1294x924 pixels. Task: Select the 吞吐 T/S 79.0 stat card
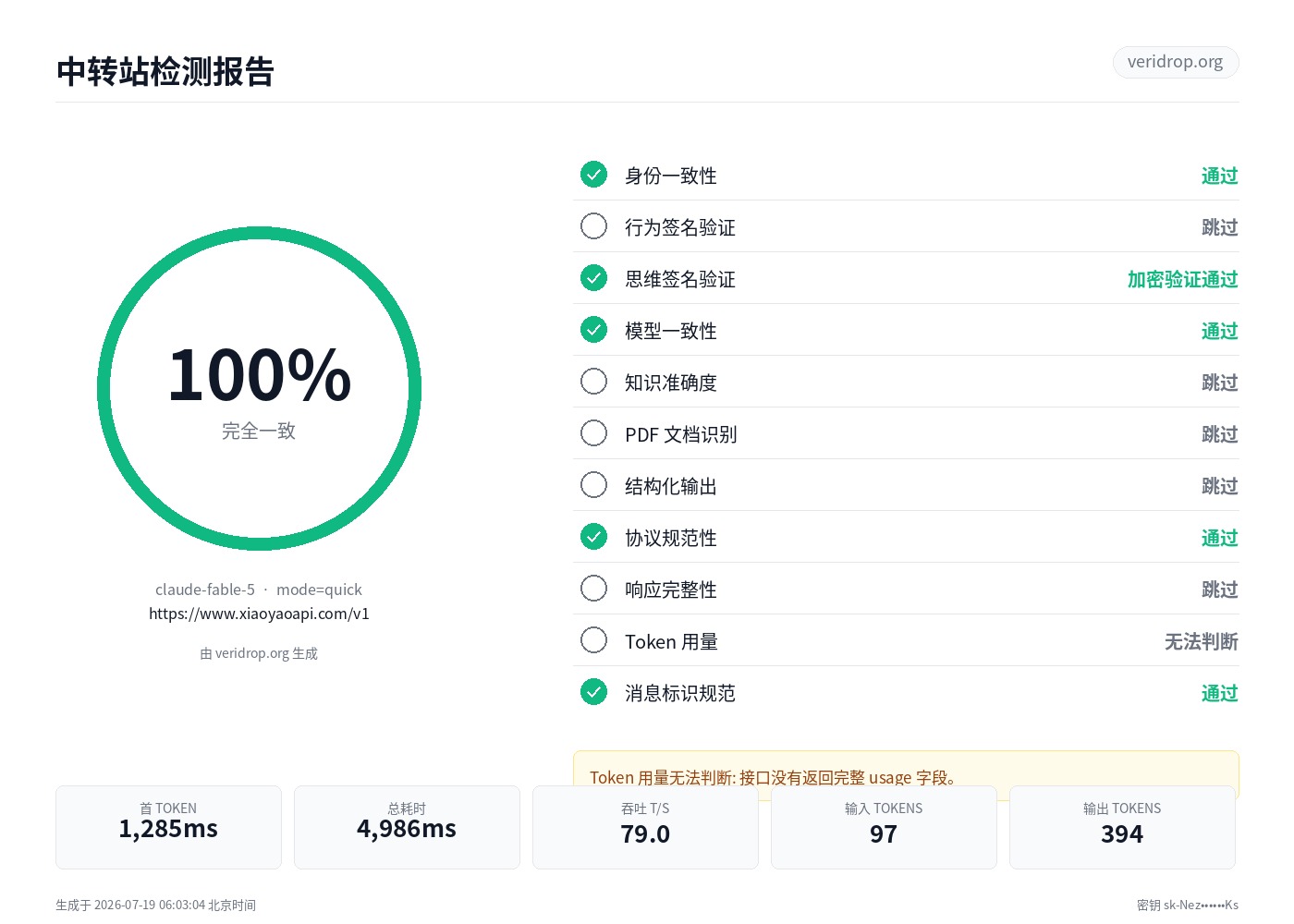(645, 827)
